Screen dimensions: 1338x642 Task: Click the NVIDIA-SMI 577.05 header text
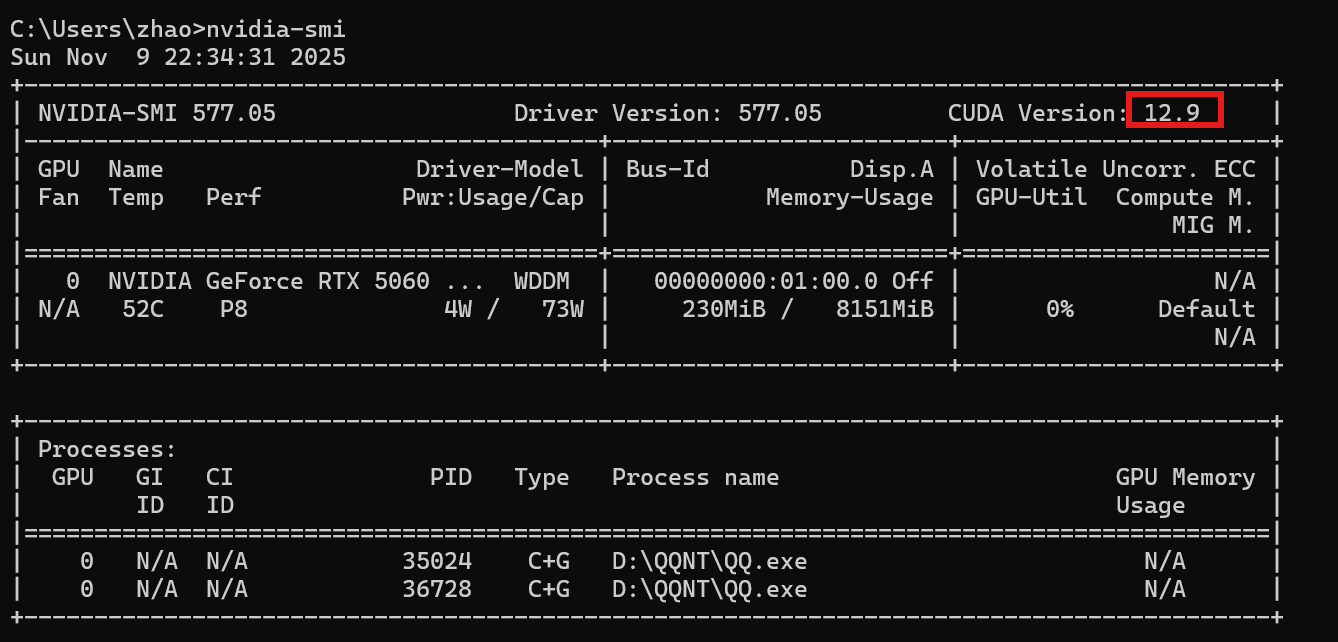157,113
